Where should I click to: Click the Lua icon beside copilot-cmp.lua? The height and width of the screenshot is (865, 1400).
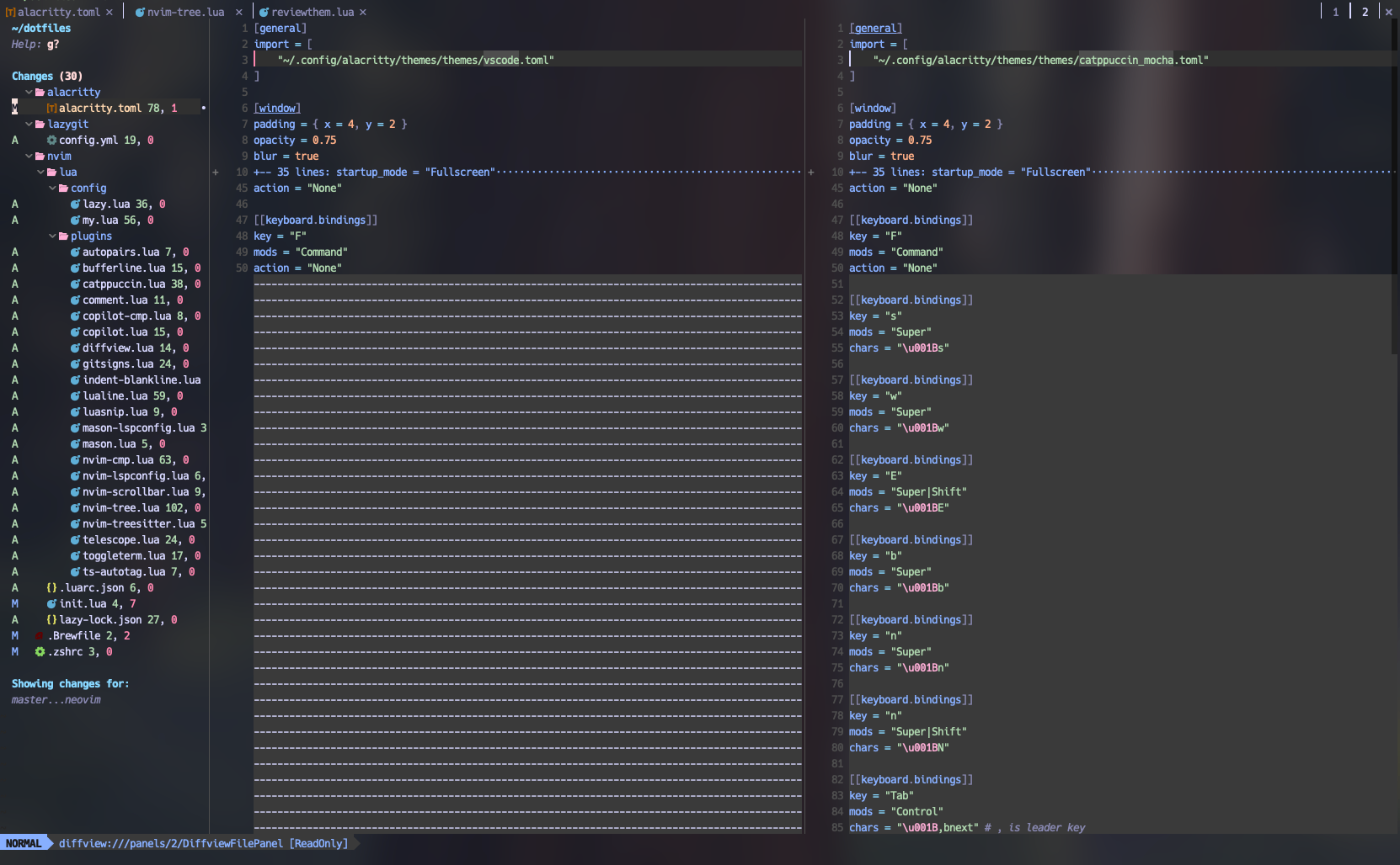(x=75, y=316)
